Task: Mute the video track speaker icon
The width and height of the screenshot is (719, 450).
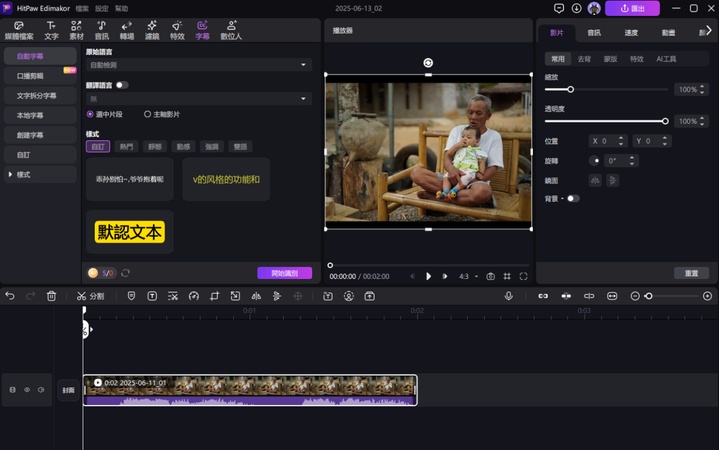Action: [41, 390]
